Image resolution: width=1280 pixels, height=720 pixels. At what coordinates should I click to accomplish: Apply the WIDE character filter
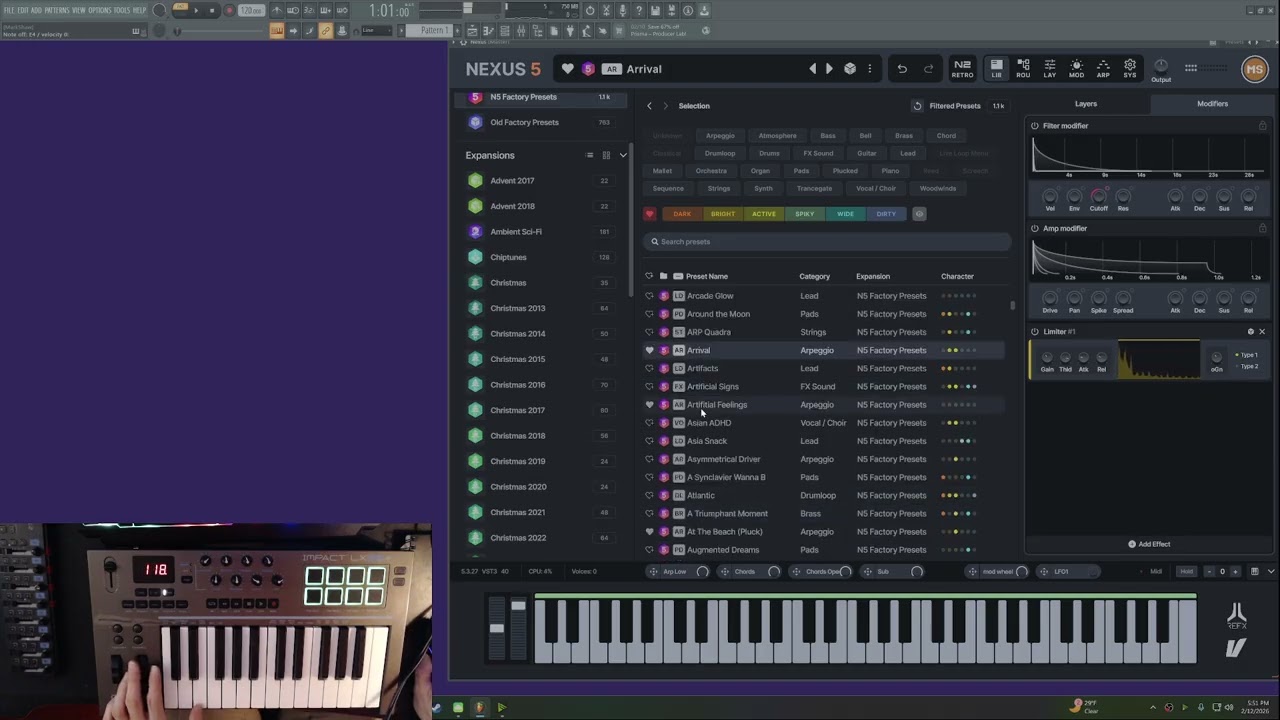point(846,214)
